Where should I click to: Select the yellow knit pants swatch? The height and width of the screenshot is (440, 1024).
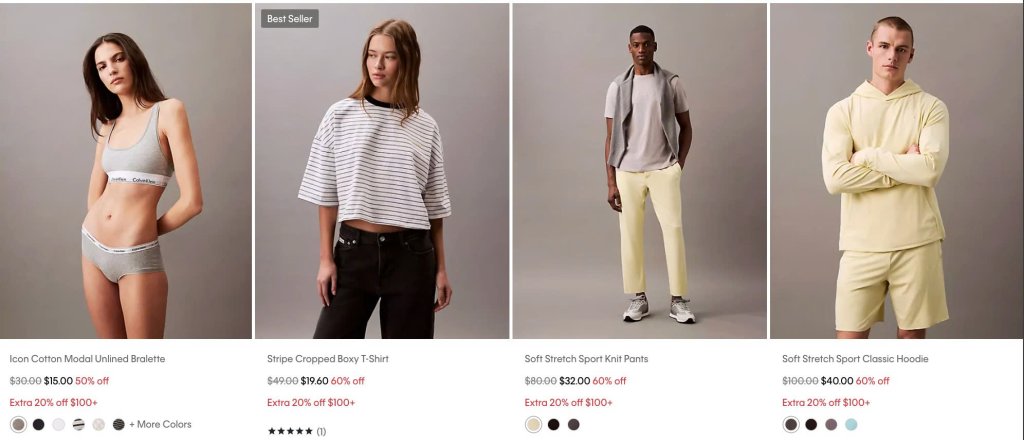tap(534, 424)
